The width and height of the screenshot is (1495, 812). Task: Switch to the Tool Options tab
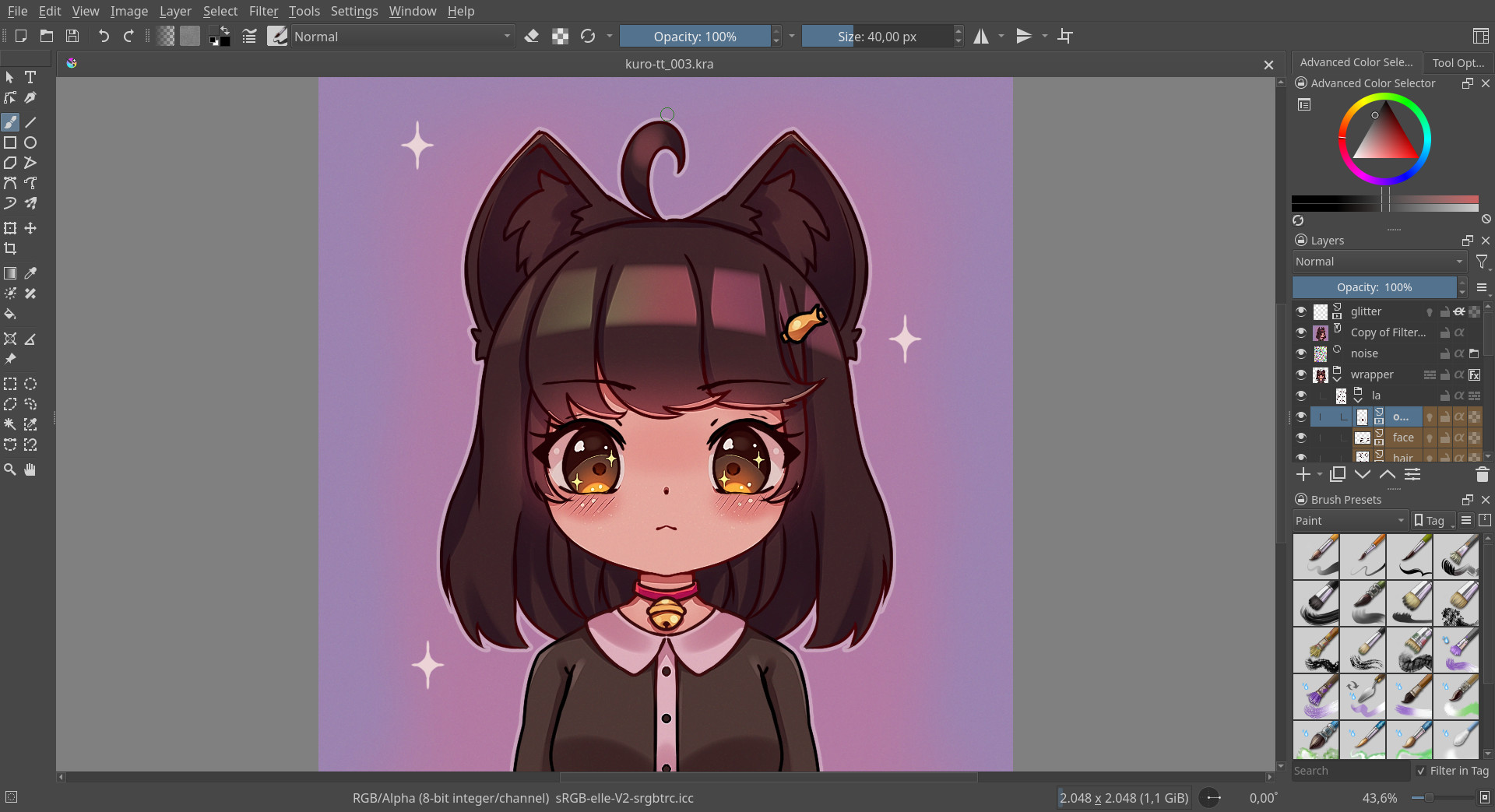tap(1458, 62)
